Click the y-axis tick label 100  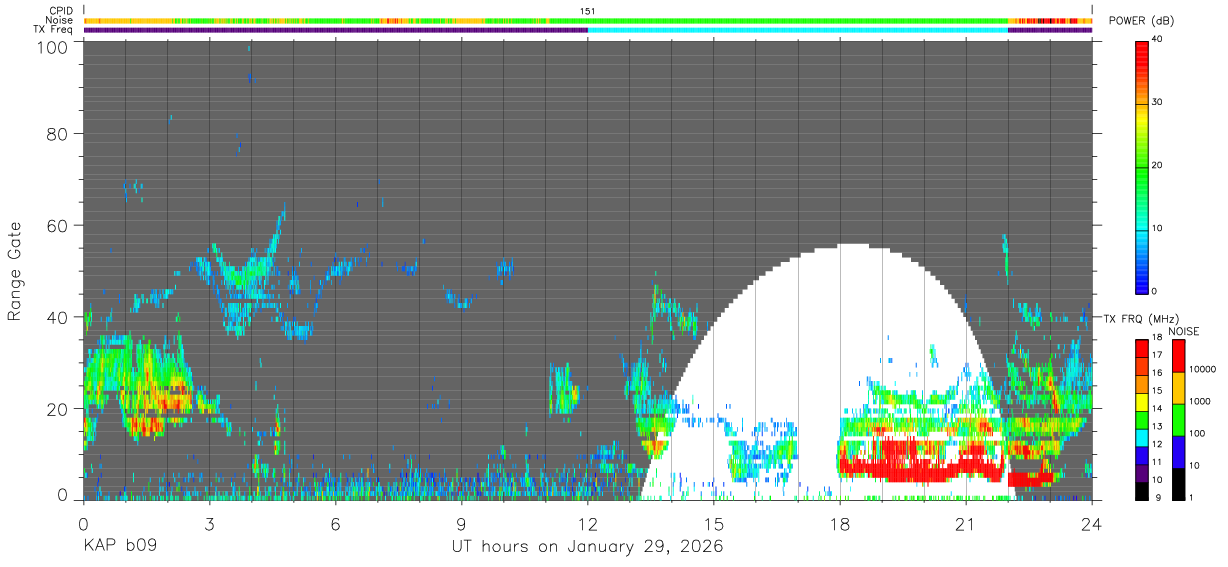pyautogui.click(x=51, y=47)
